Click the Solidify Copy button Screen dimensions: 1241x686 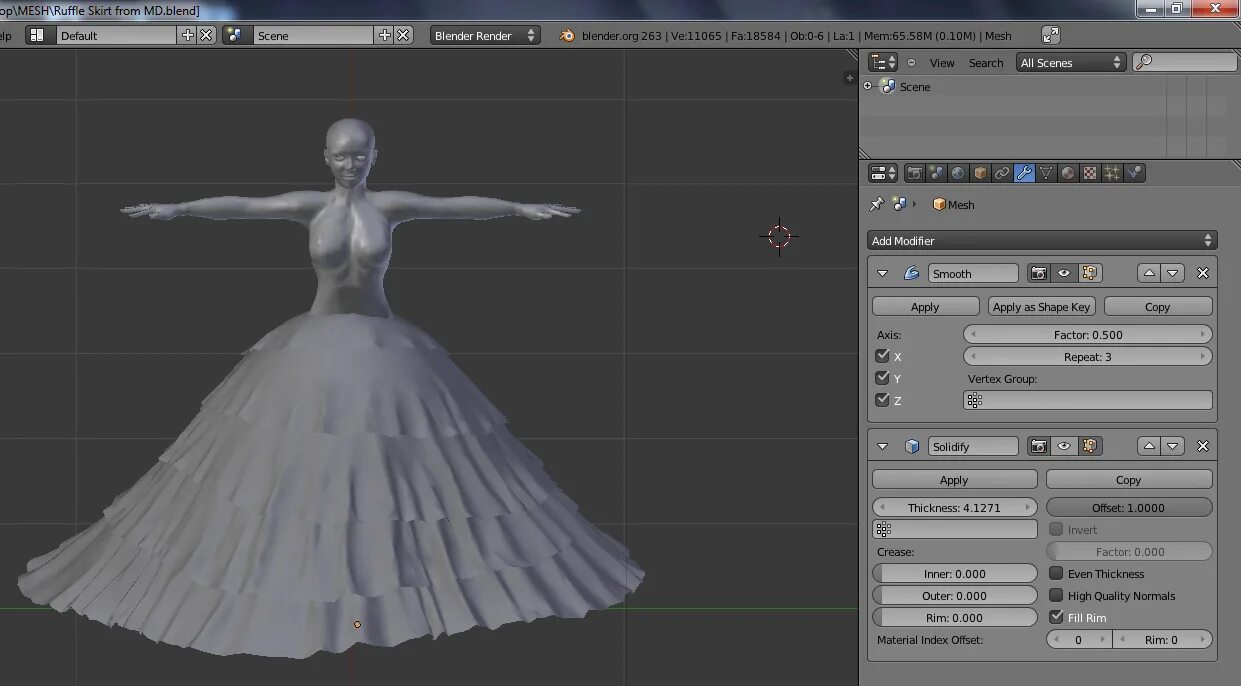click(x=1128, y=480)
